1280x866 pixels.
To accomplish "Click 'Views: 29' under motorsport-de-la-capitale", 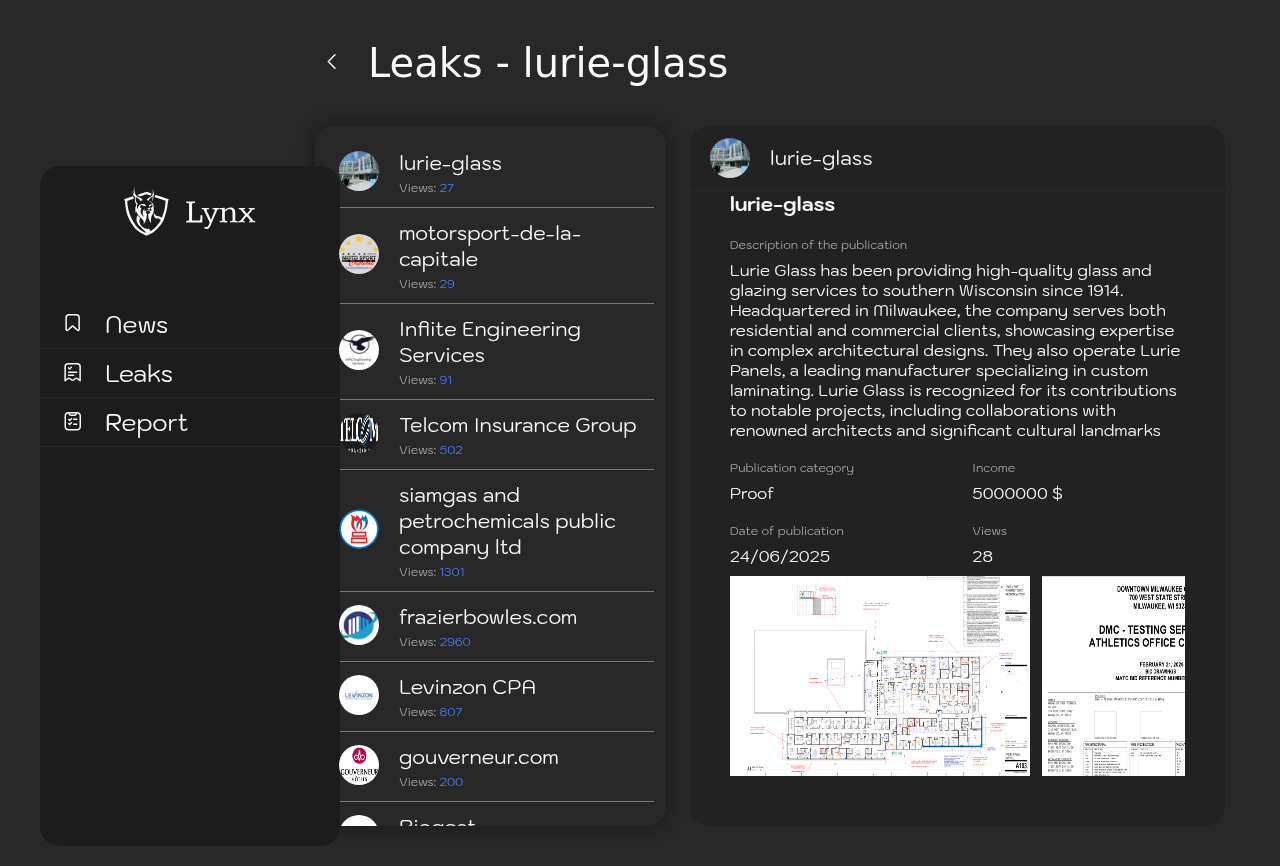I will pyautogui.click(x=427, y=284).
